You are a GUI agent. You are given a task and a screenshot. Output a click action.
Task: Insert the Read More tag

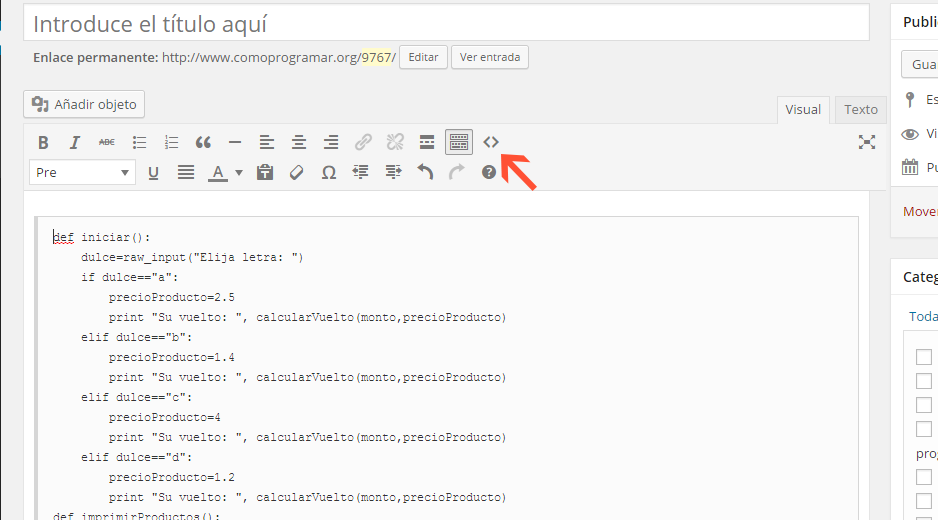[x=427, y=142]
